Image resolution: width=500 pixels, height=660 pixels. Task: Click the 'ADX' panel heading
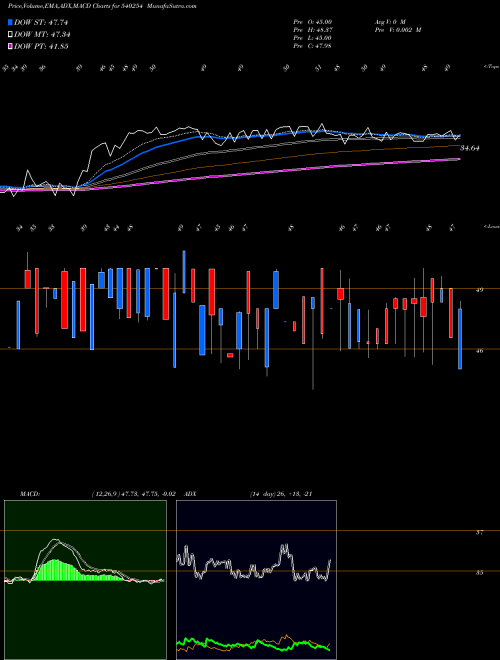pyautogui.click(x=190, y=494)
